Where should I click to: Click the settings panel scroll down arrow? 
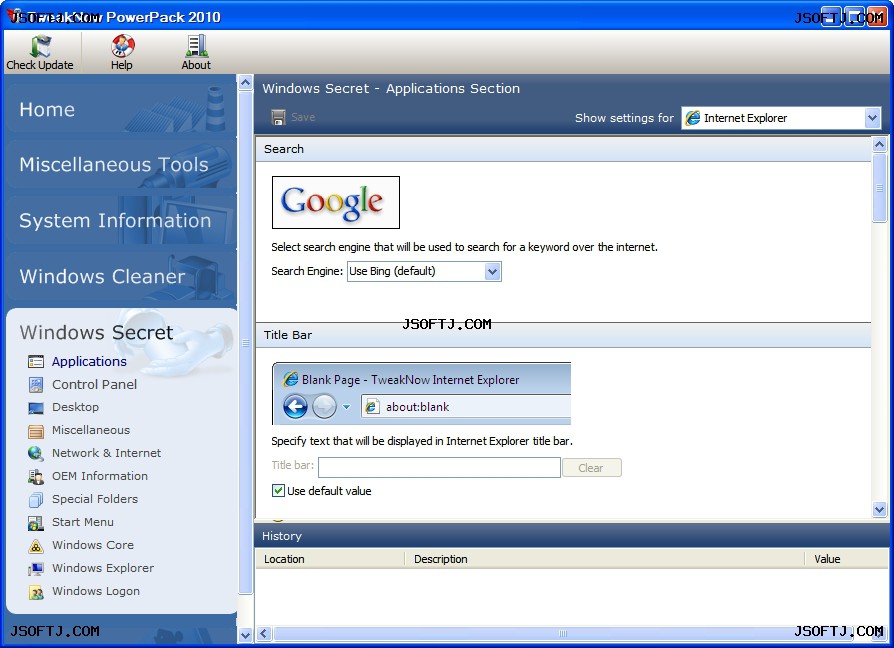(879, 510)
